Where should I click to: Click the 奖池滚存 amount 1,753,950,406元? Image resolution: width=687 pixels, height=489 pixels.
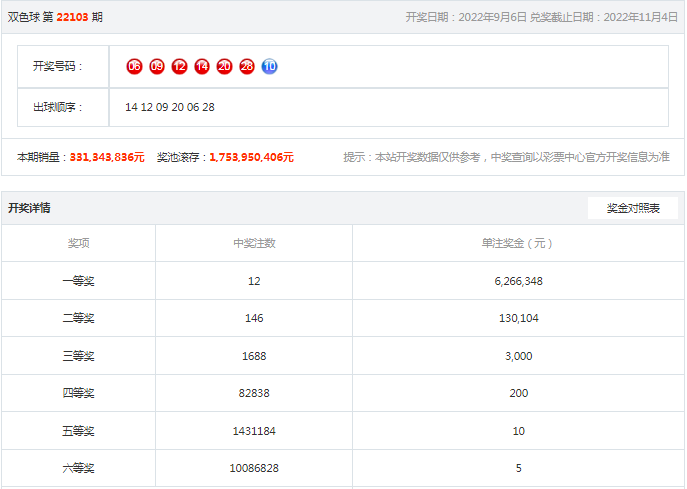pos(251,157)
